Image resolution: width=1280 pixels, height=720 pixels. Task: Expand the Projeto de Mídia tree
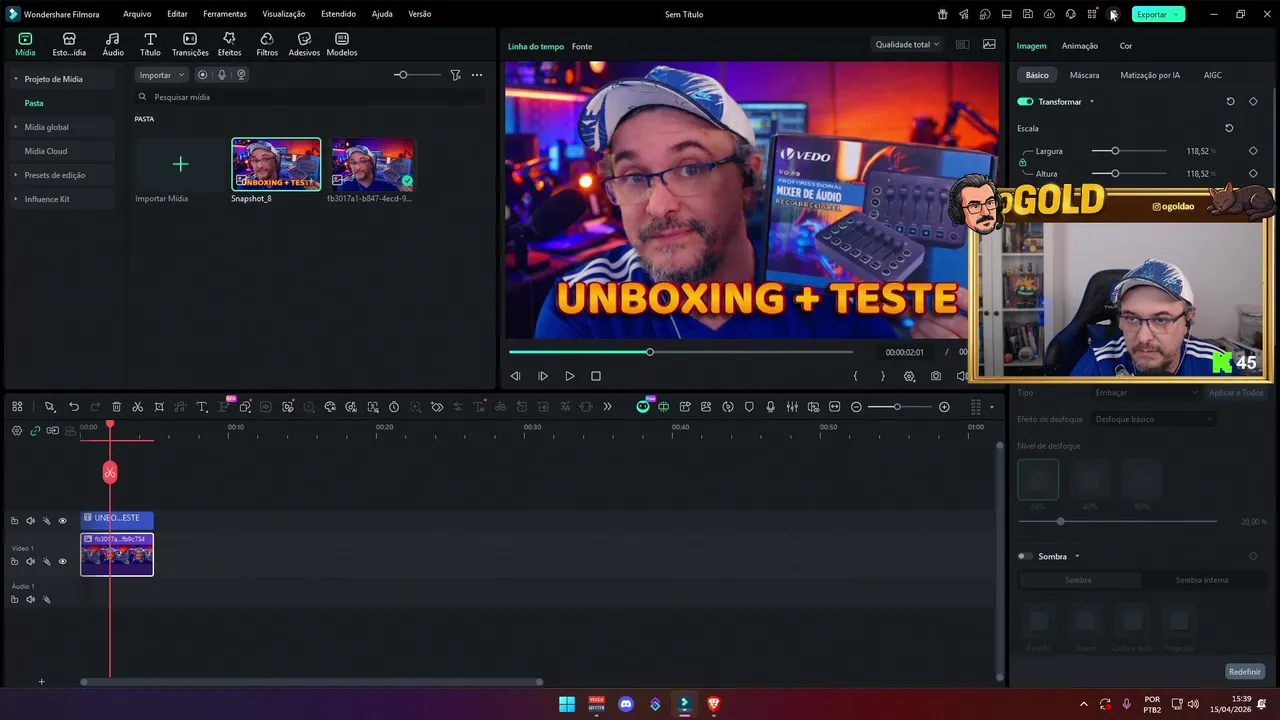tap(15, 79)
